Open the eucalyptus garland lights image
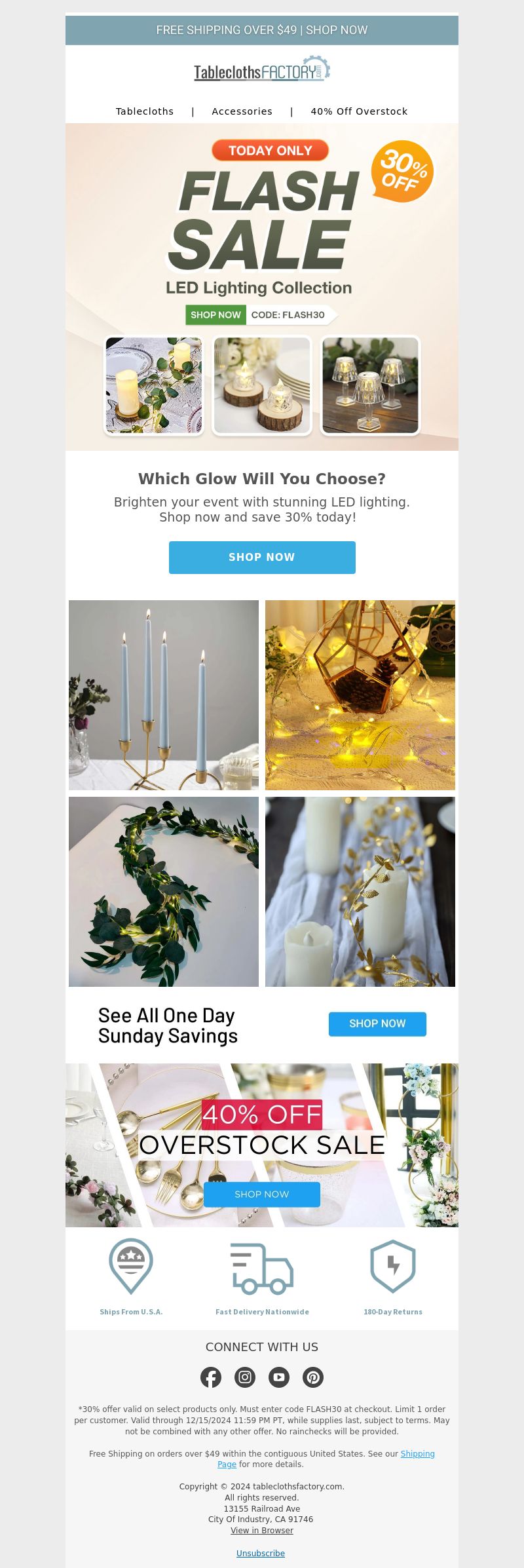524x1568 pixels. pos(164,892)
